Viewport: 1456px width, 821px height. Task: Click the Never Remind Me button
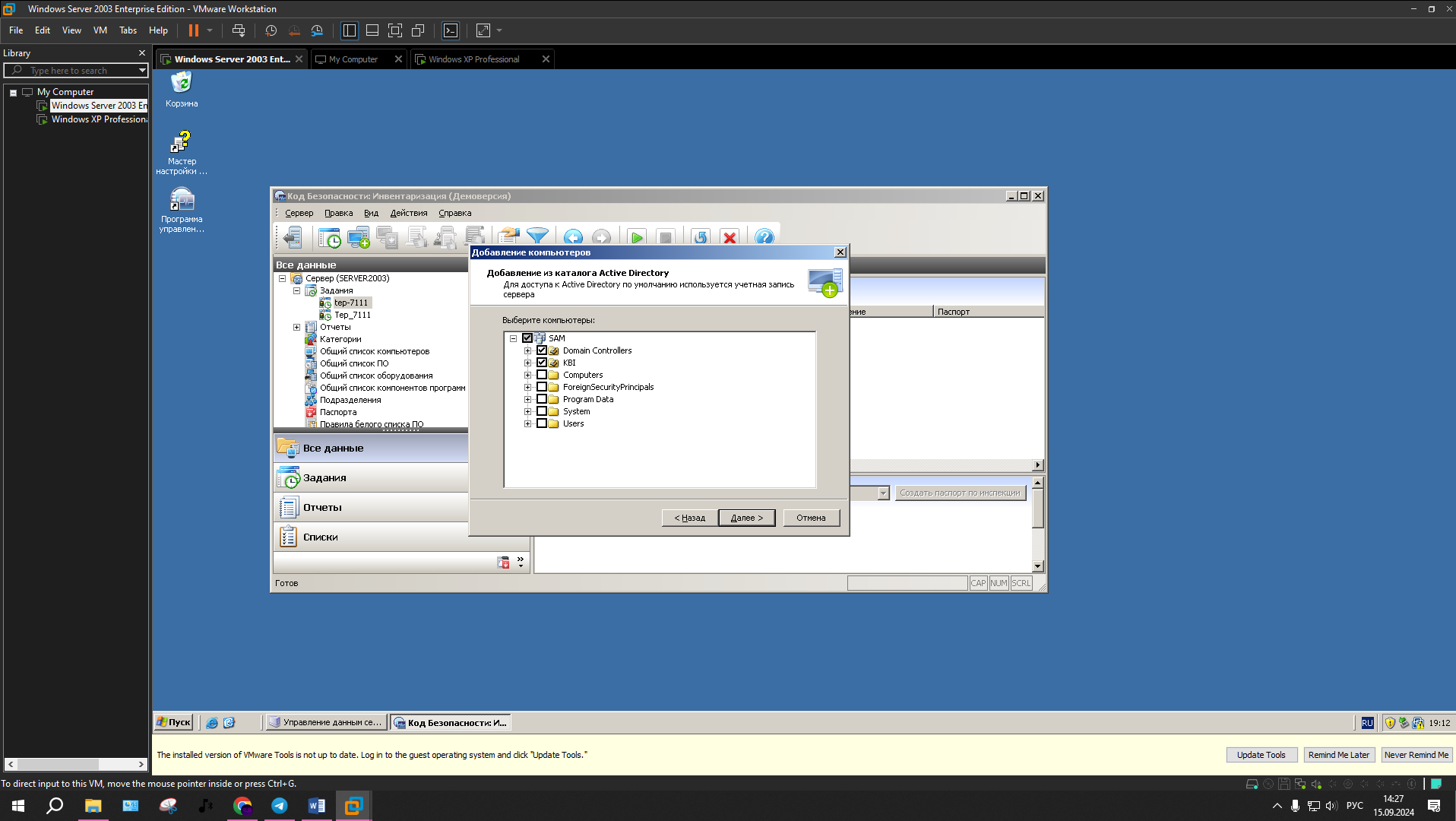(1416, 755)
